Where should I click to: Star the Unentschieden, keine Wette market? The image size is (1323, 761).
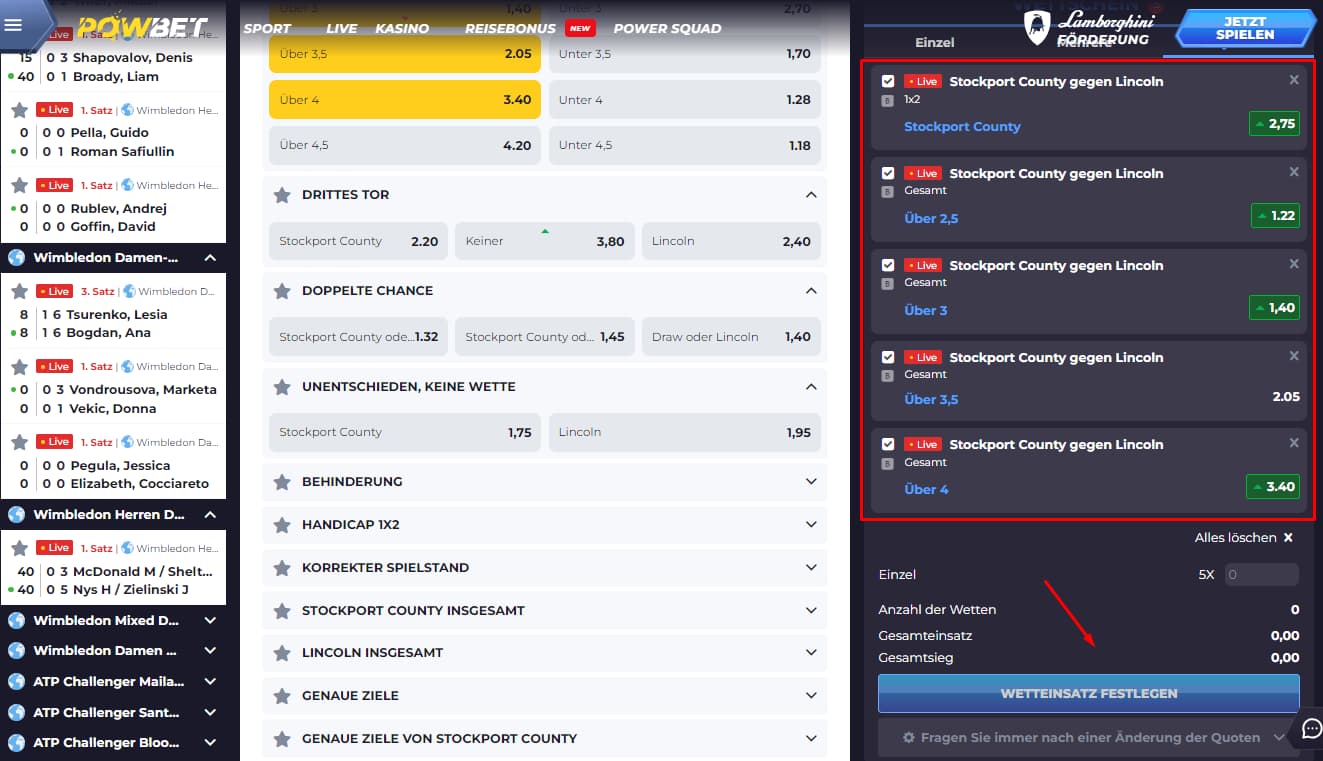point(282,387)
